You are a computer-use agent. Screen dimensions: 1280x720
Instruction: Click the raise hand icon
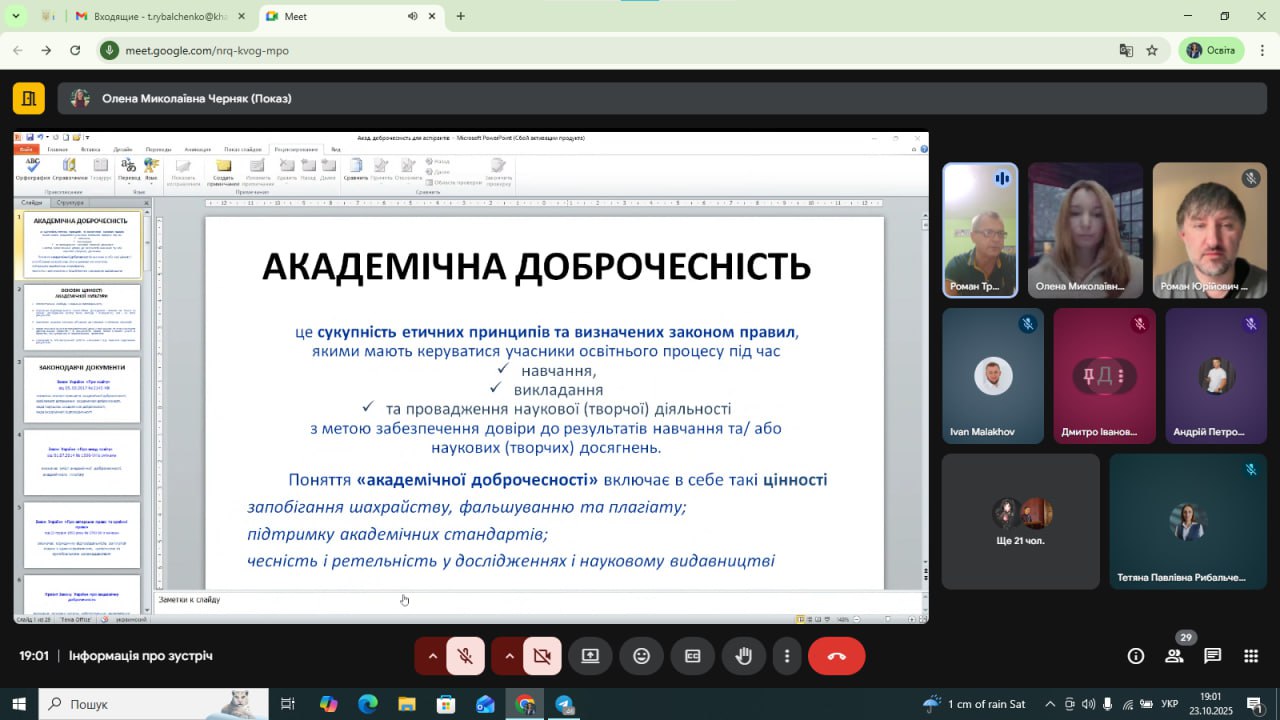coord(743,656)
